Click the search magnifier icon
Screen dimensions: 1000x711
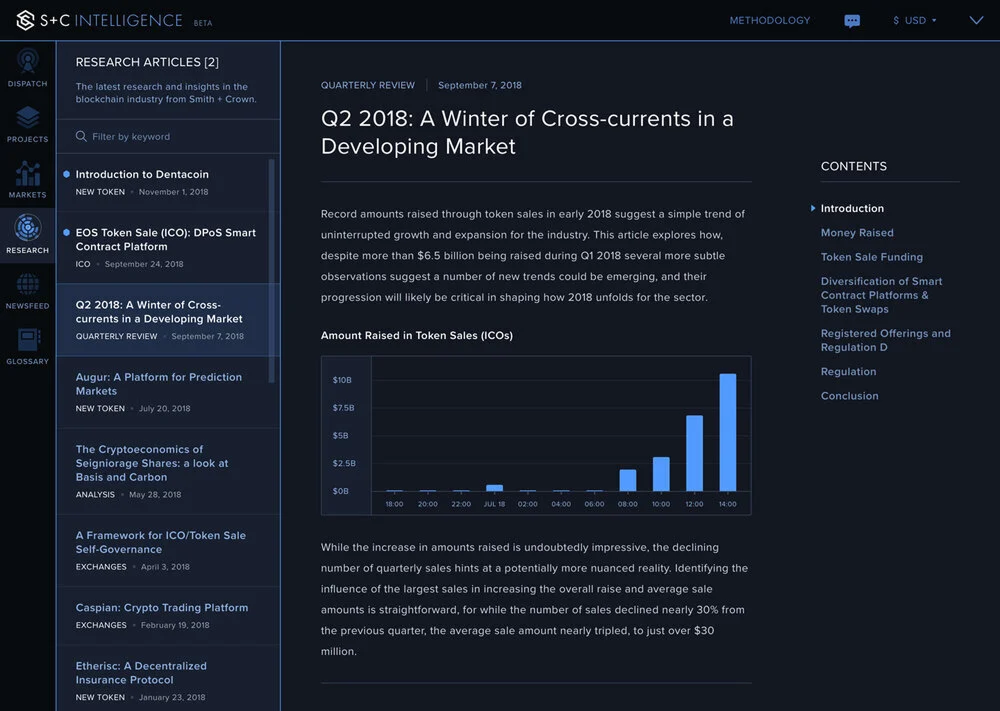(x=81, y=136)
